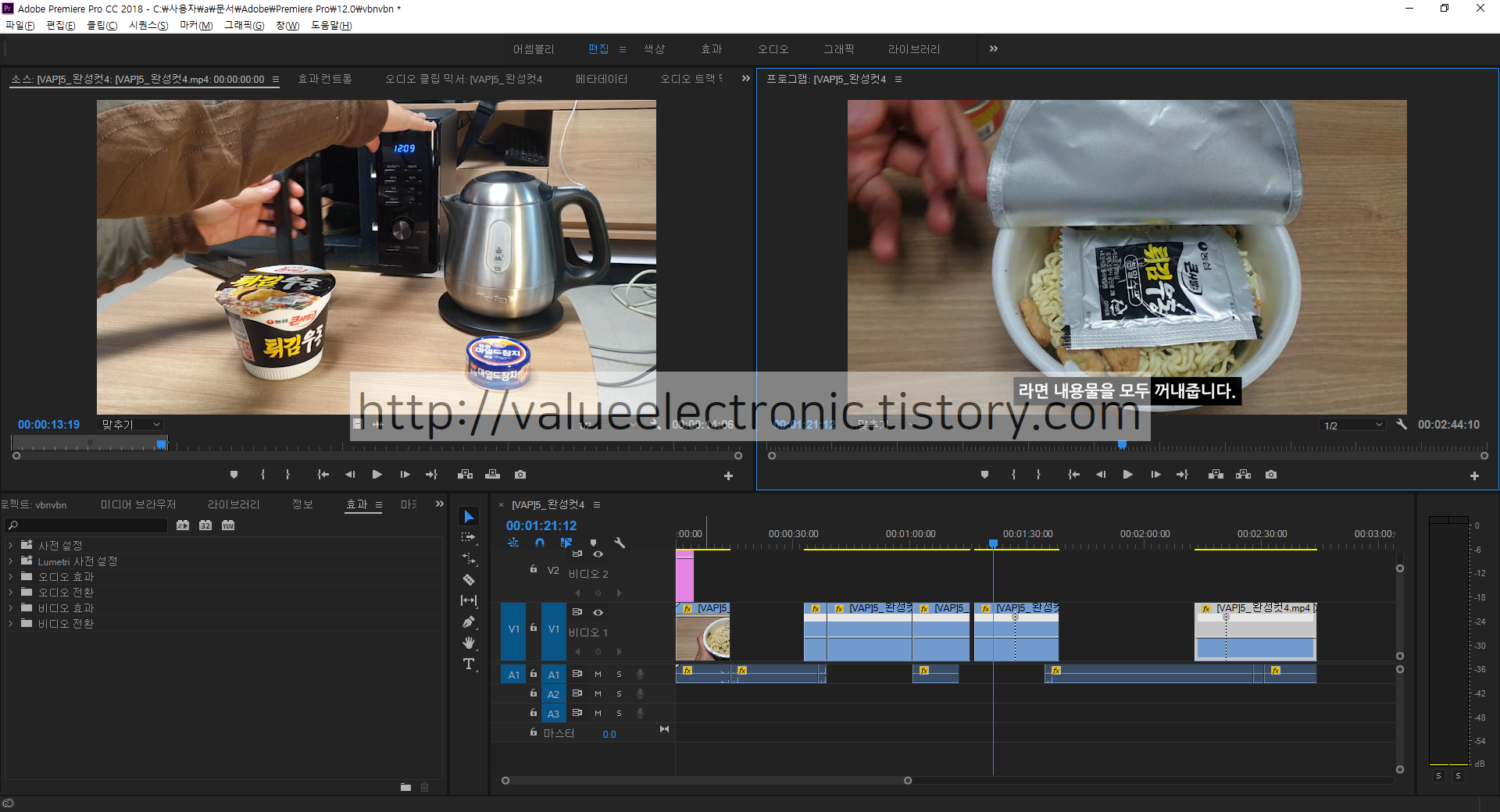Screen dimensions: 1500x812
Task: Click timeline timecode 00:01:21:12
Action: 541,525
